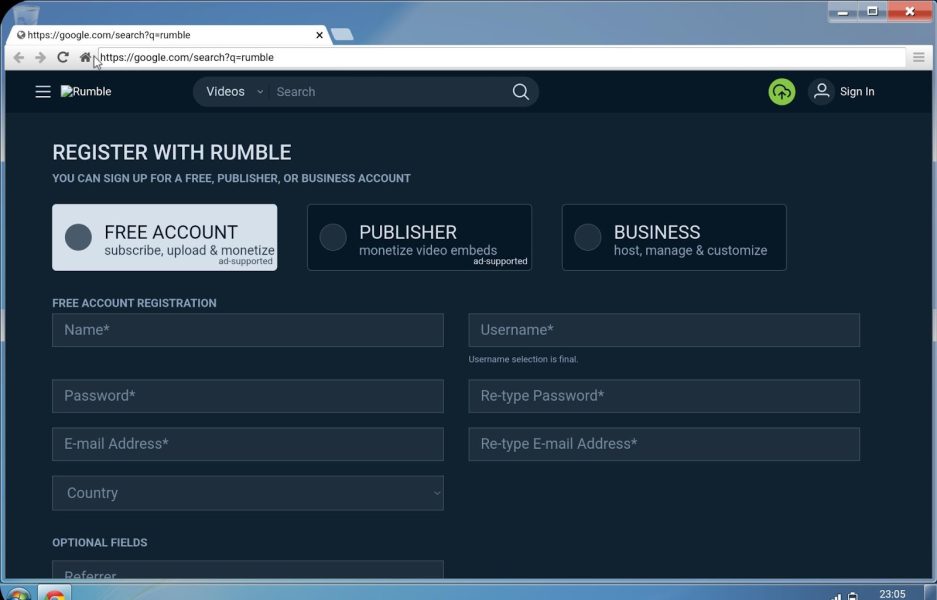The image size is (937, 600).
Task: Click the 'Register with Rumble' heading
Action: [x=172, y=152]
